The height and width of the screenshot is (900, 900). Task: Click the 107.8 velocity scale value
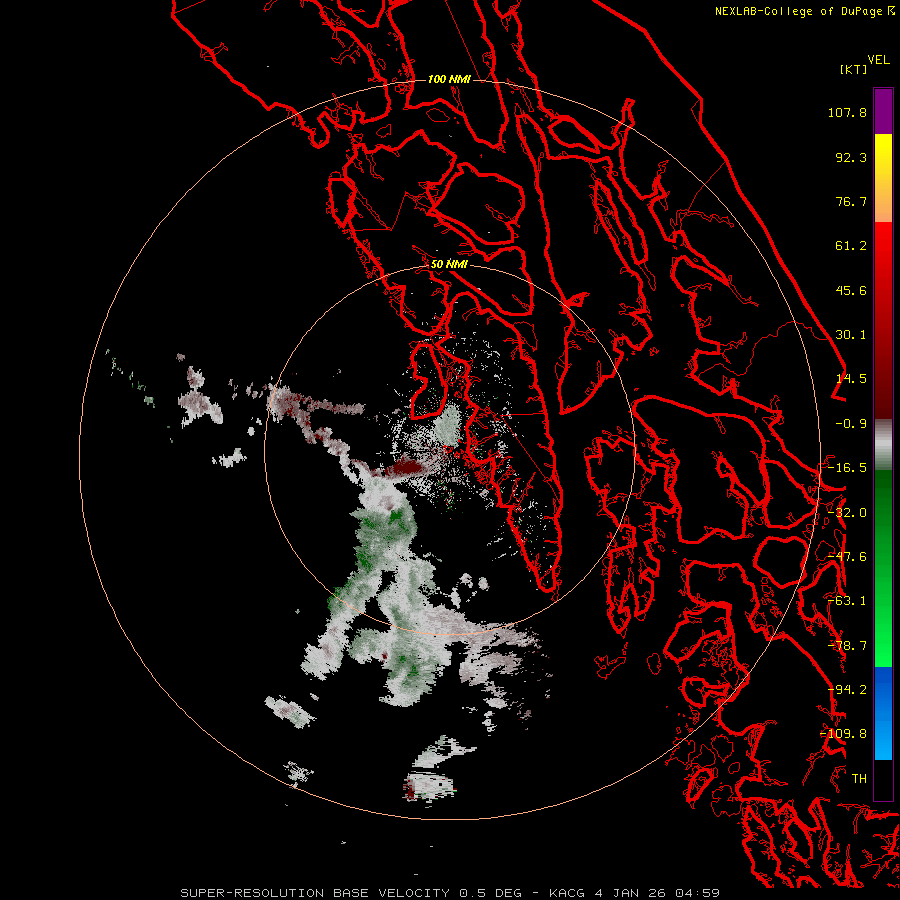coord(847,112)
